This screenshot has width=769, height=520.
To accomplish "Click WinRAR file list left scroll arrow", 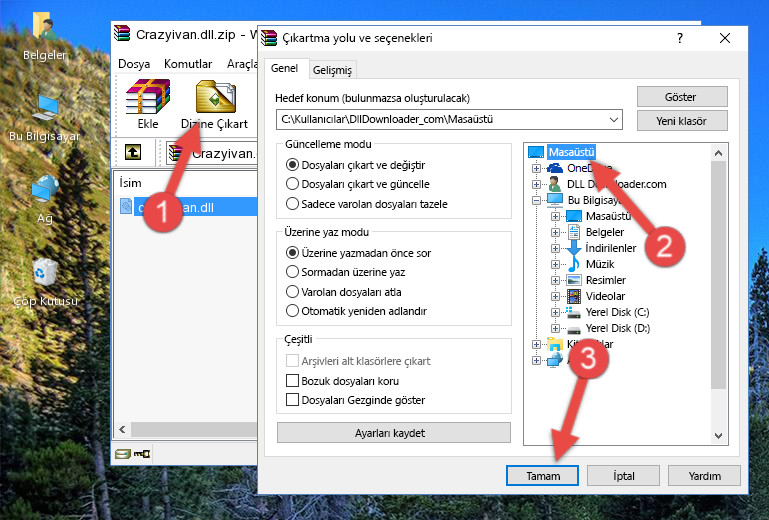I will point(122,430).
